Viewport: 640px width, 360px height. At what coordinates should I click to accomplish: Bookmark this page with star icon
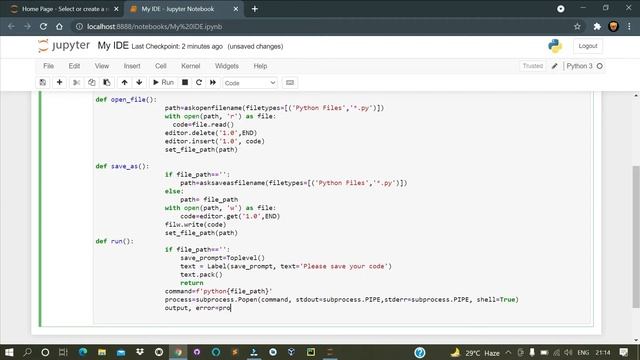(577, 27)
